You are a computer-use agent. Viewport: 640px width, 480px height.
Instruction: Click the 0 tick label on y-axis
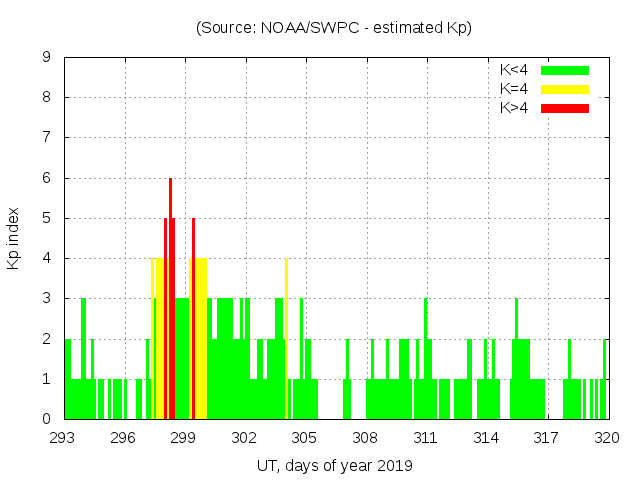point(47,419)
